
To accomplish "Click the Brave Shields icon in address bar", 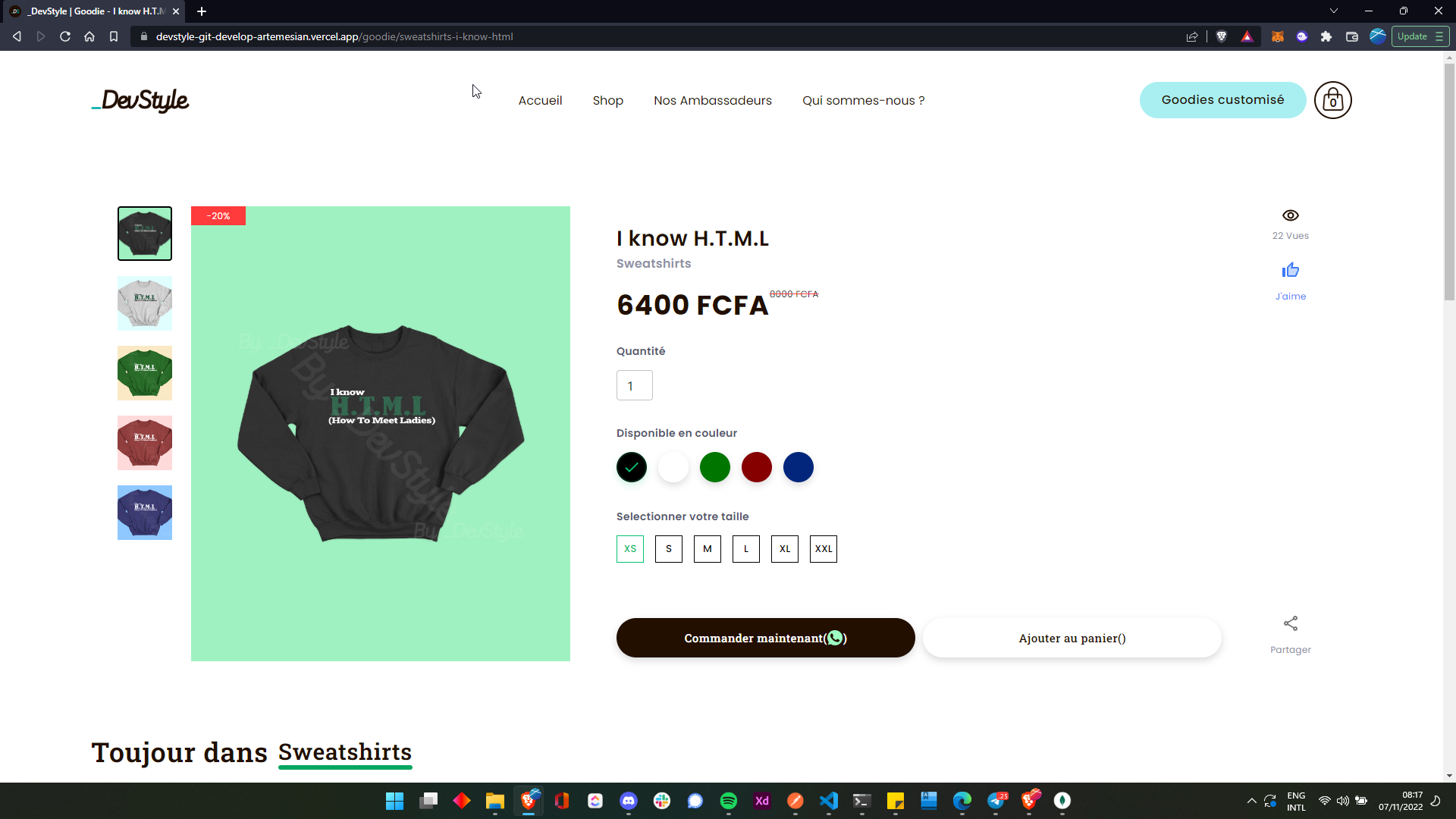I will (1221, 36).
